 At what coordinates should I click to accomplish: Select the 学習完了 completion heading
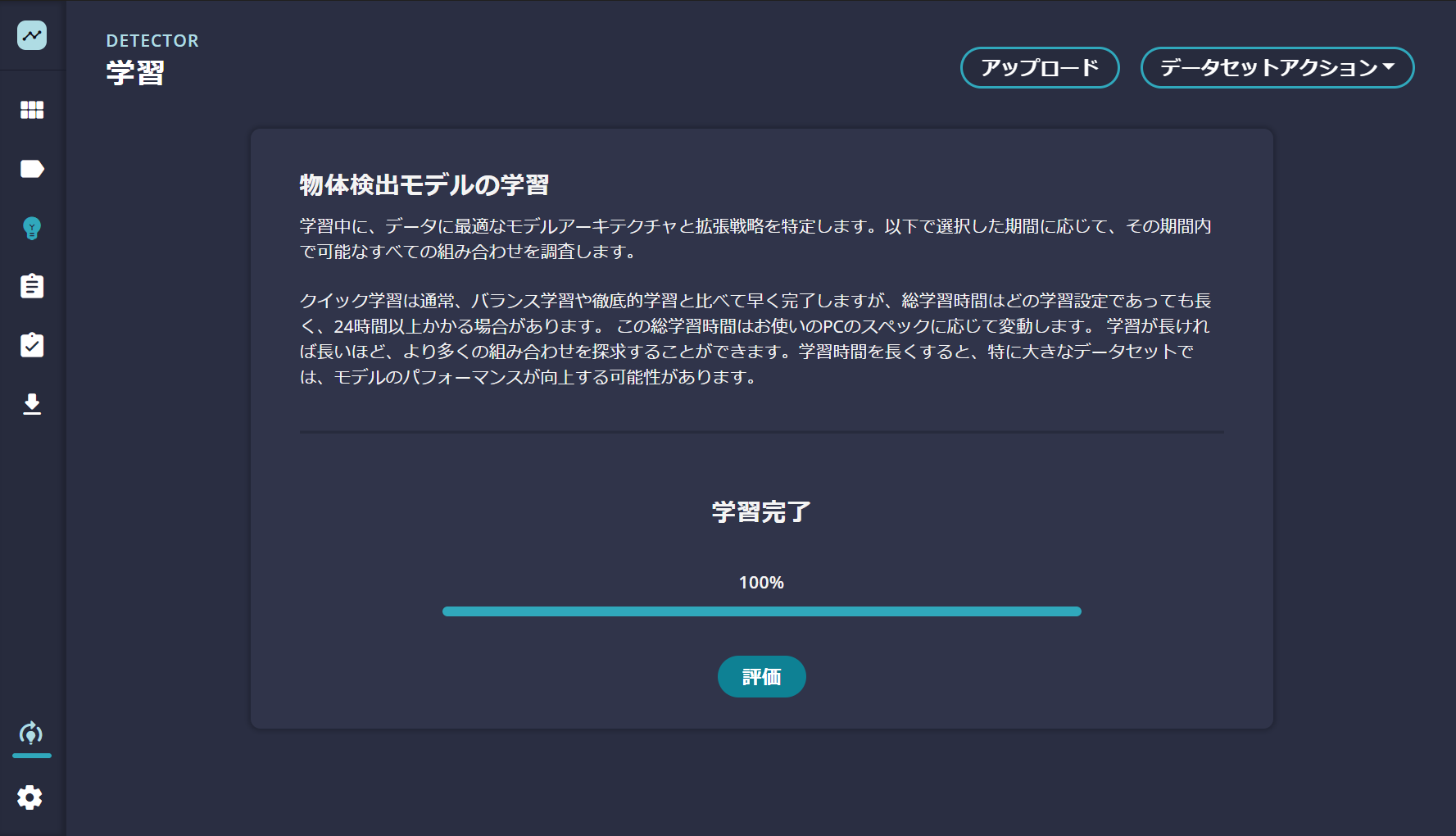pyautogui.click(x=761, y=511)
